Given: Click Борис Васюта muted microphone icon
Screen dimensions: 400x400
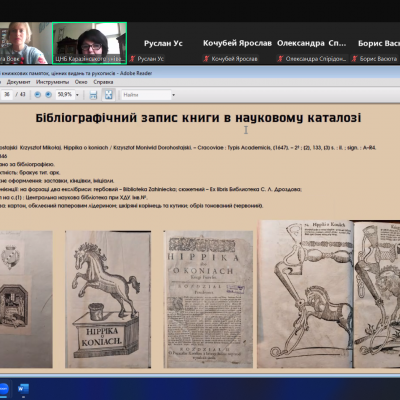Looking at the screenshot, I should tap(355, 59).
